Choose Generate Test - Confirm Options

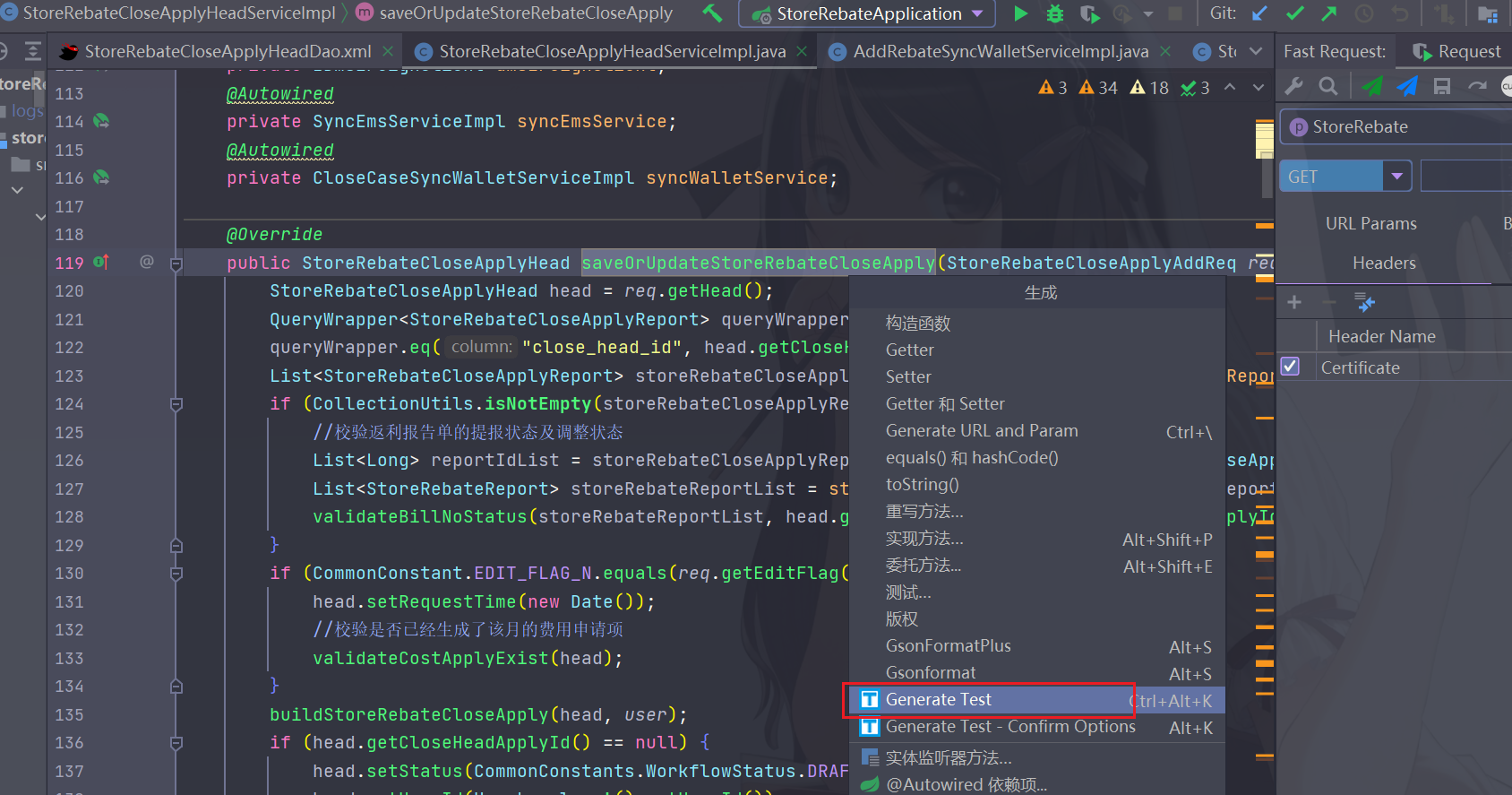click(1036, 727)
